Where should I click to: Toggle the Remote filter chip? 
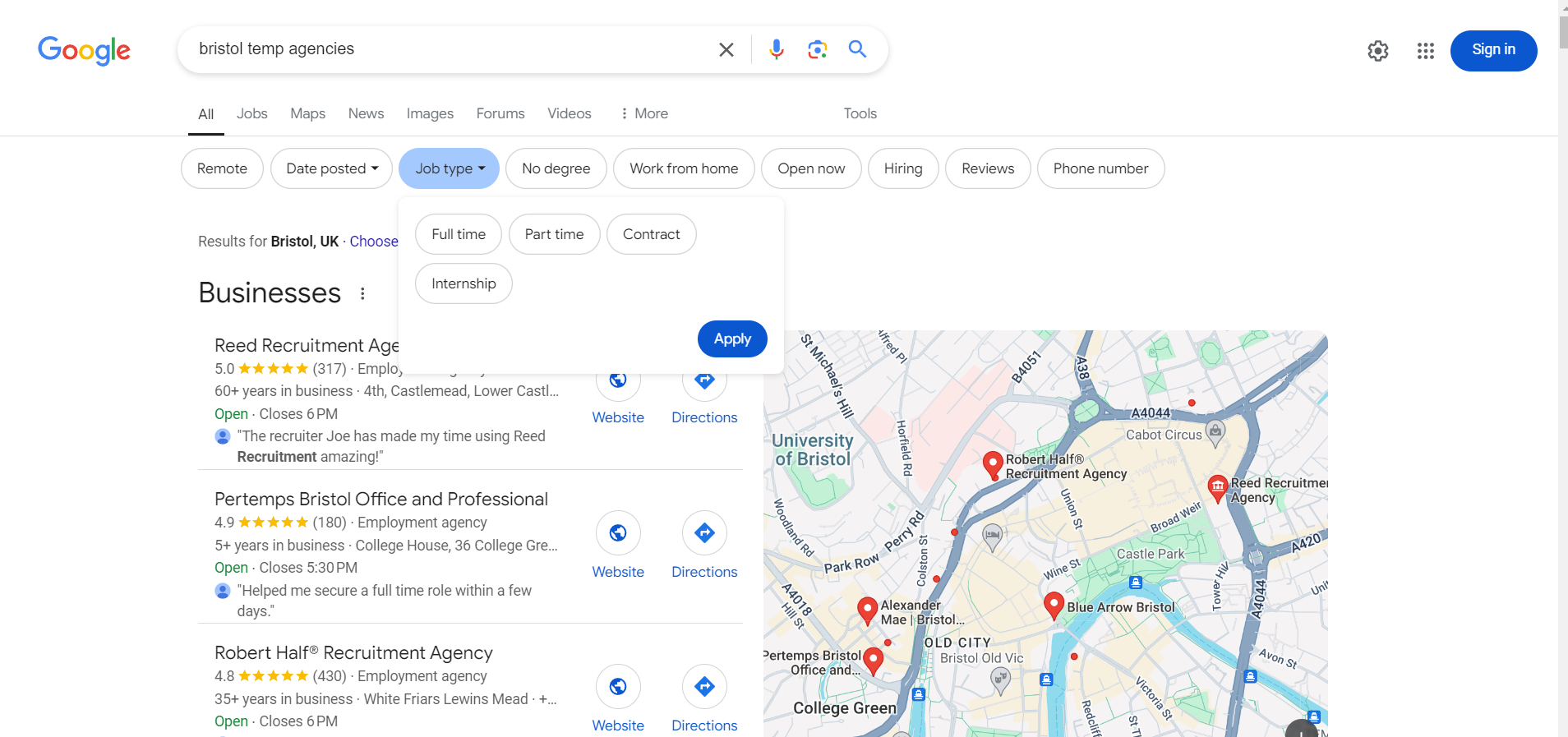222,168
